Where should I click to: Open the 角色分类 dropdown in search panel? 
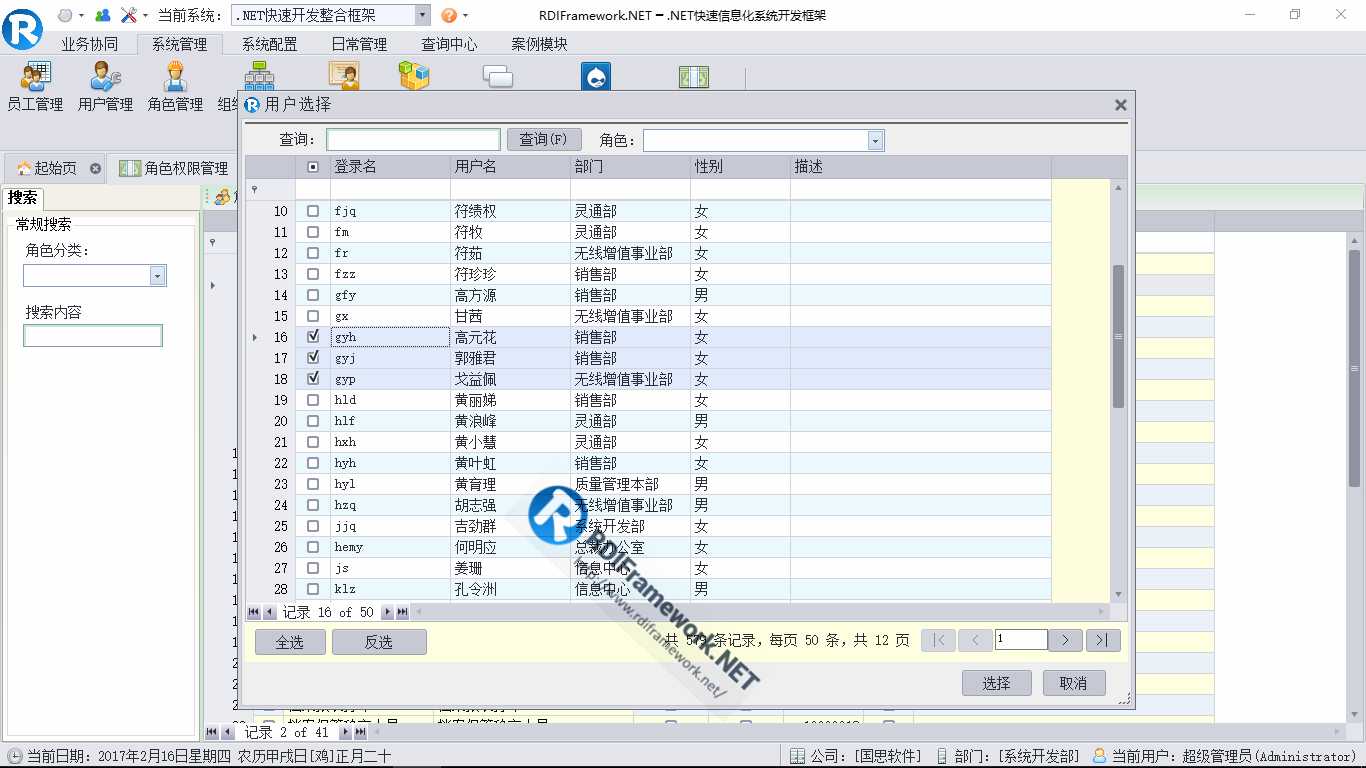pyautogui.click(x=157, y=276)
